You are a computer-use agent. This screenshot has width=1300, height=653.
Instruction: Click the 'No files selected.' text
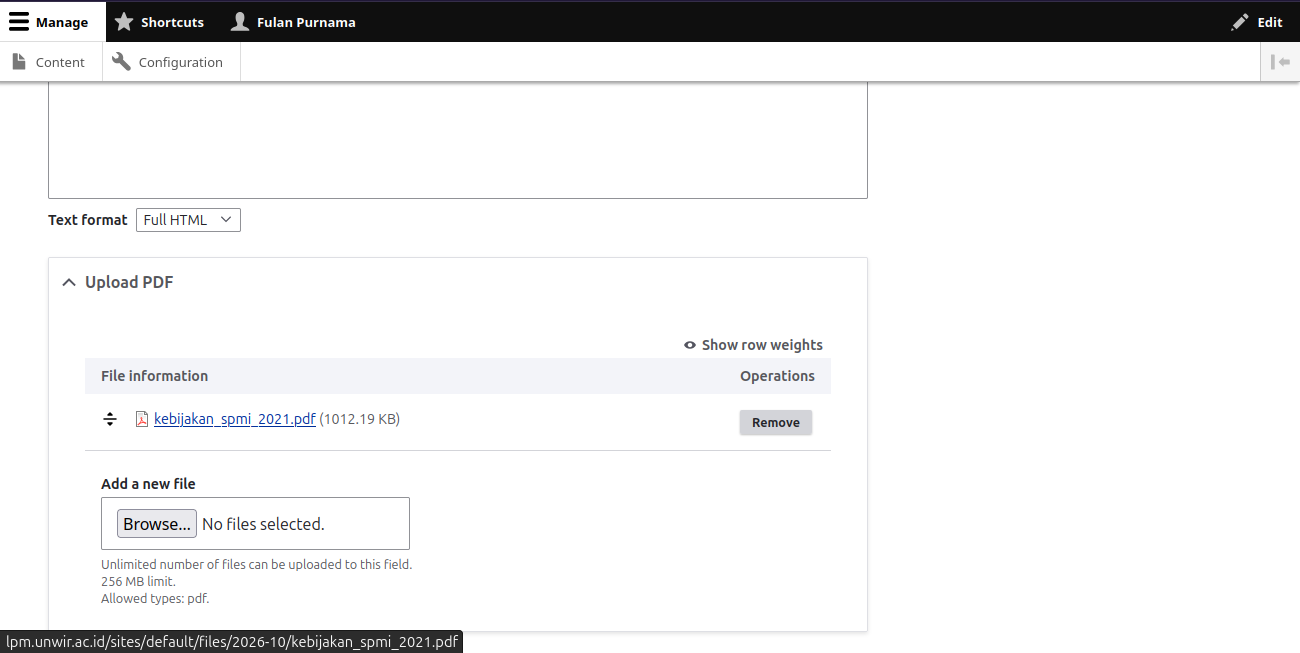click(263, 524)
